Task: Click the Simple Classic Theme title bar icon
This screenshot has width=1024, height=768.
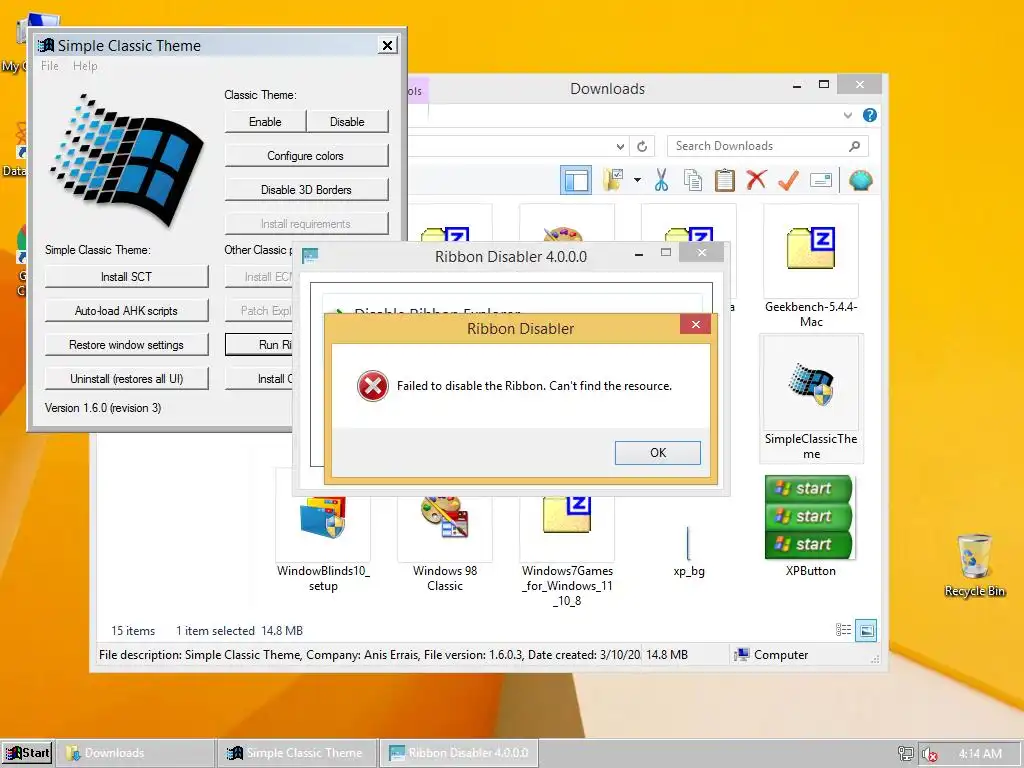Action: [46, 45]
